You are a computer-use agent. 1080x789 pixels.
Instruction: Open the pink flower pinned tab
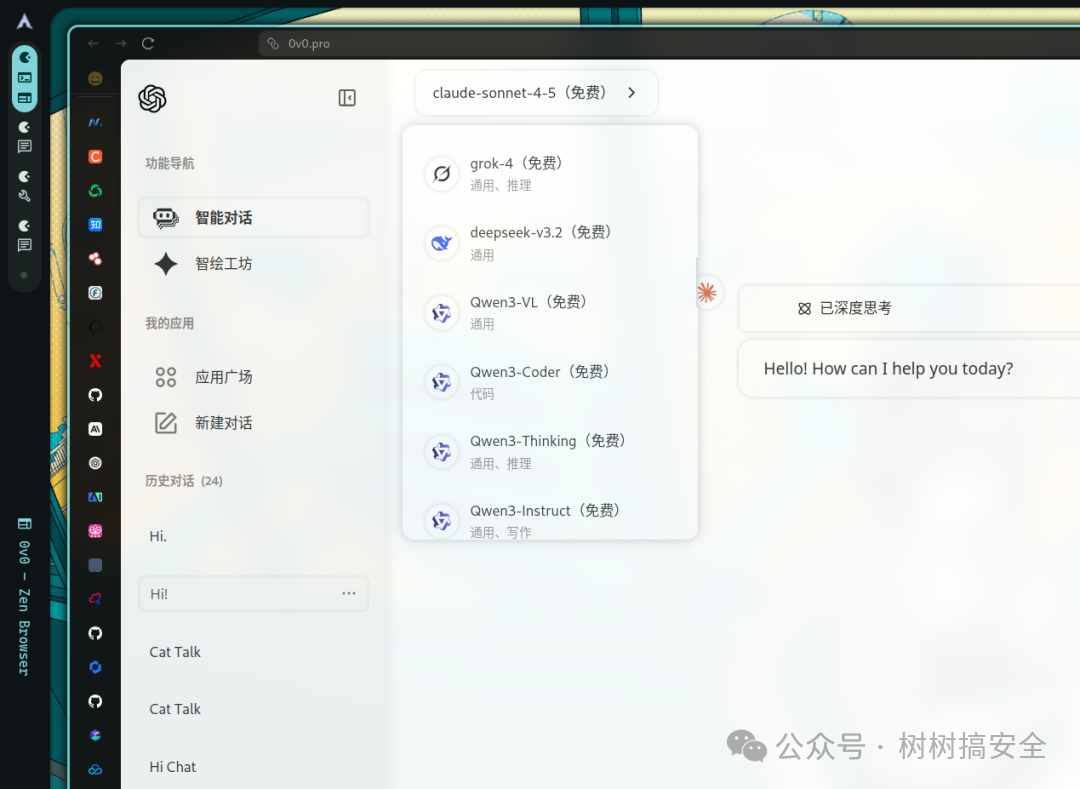click(95, 531)
